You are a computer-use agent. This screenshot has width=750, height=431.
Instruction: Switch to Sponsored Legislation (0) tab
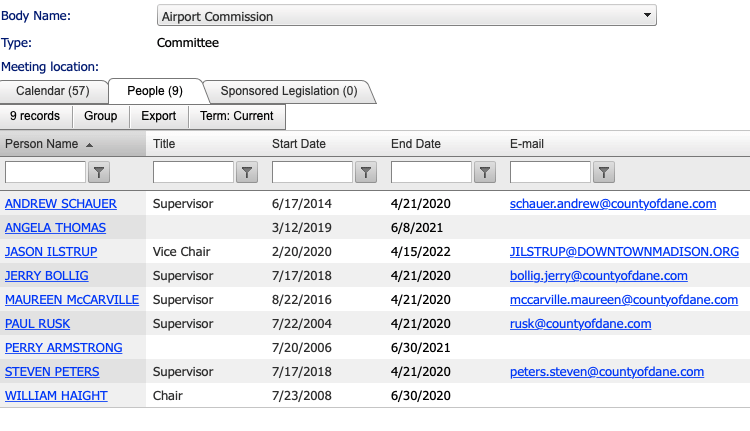click(289, 91)
